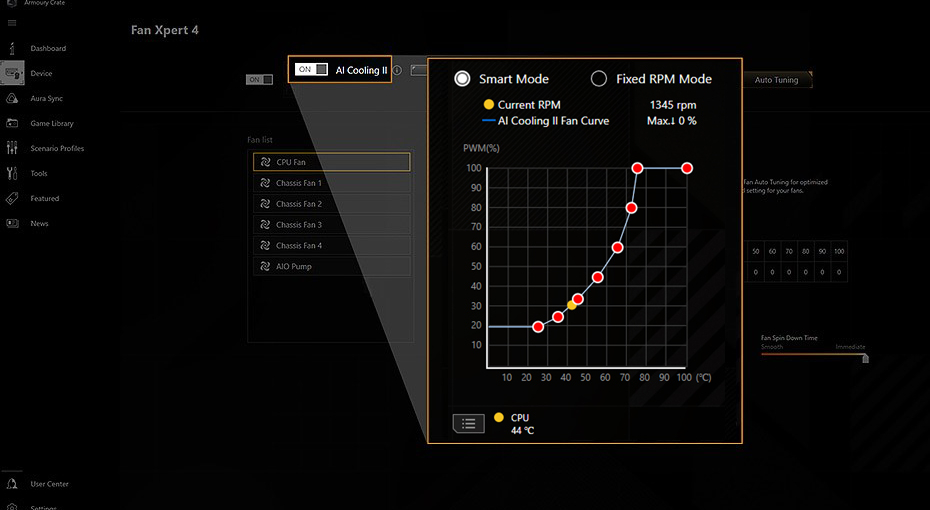Open the News section
Viewport: 930px width, 510px height.
point(39,224)
